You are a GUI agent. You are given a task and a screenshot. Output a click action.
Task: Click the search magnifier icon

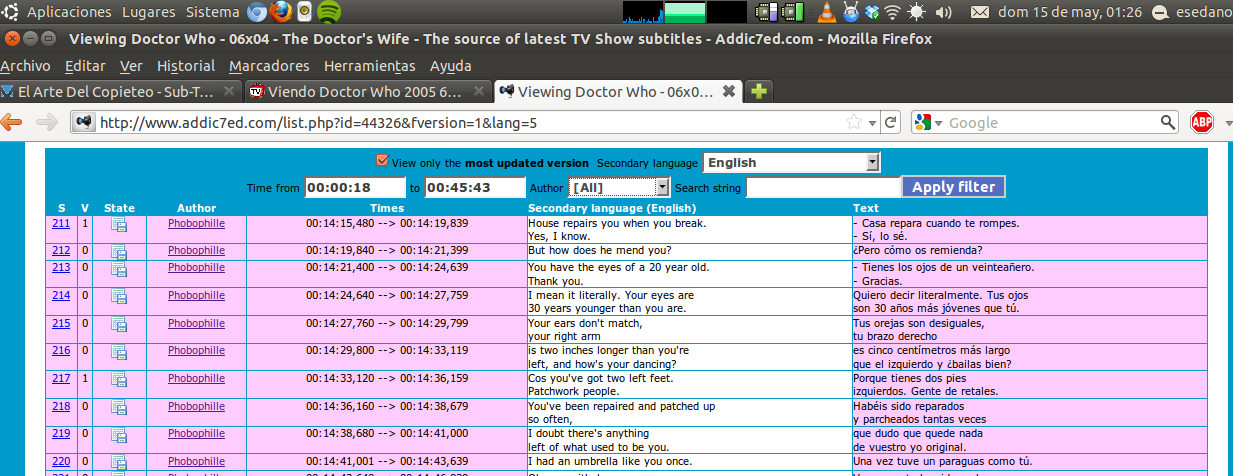1168,122
